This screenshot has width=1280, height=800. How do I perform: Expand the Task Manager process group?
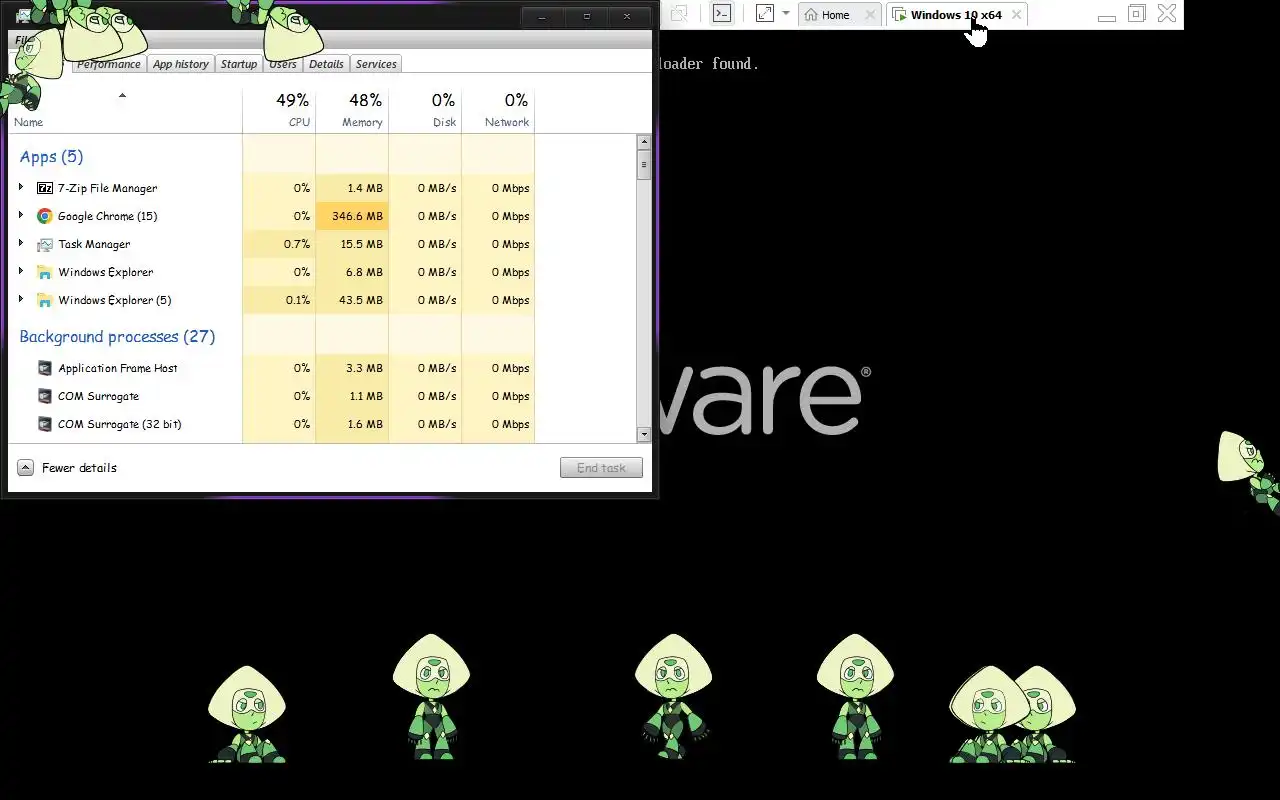tap(21, 243)
